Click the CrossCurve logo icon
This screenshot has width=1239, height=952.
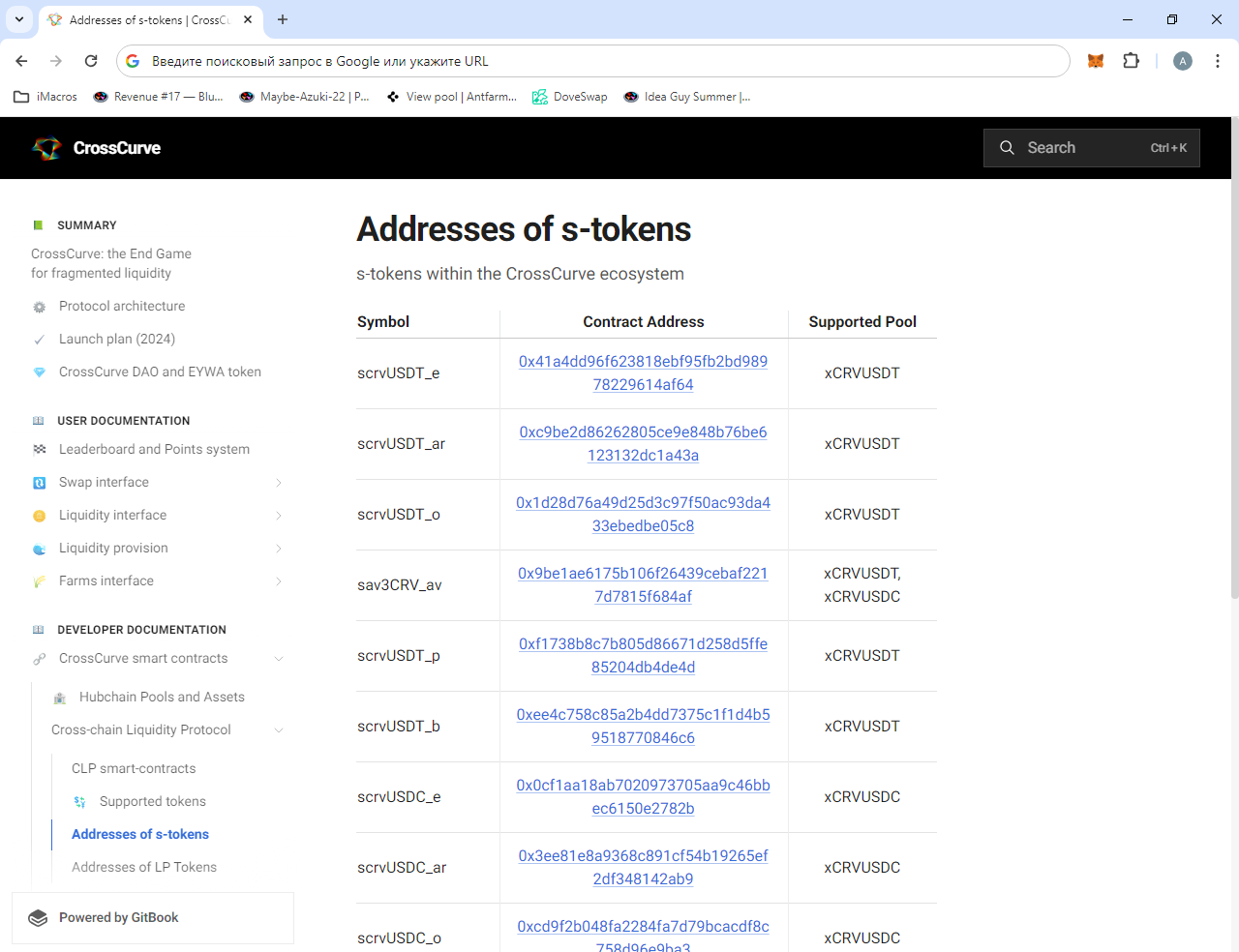click(x=46, y=148)
